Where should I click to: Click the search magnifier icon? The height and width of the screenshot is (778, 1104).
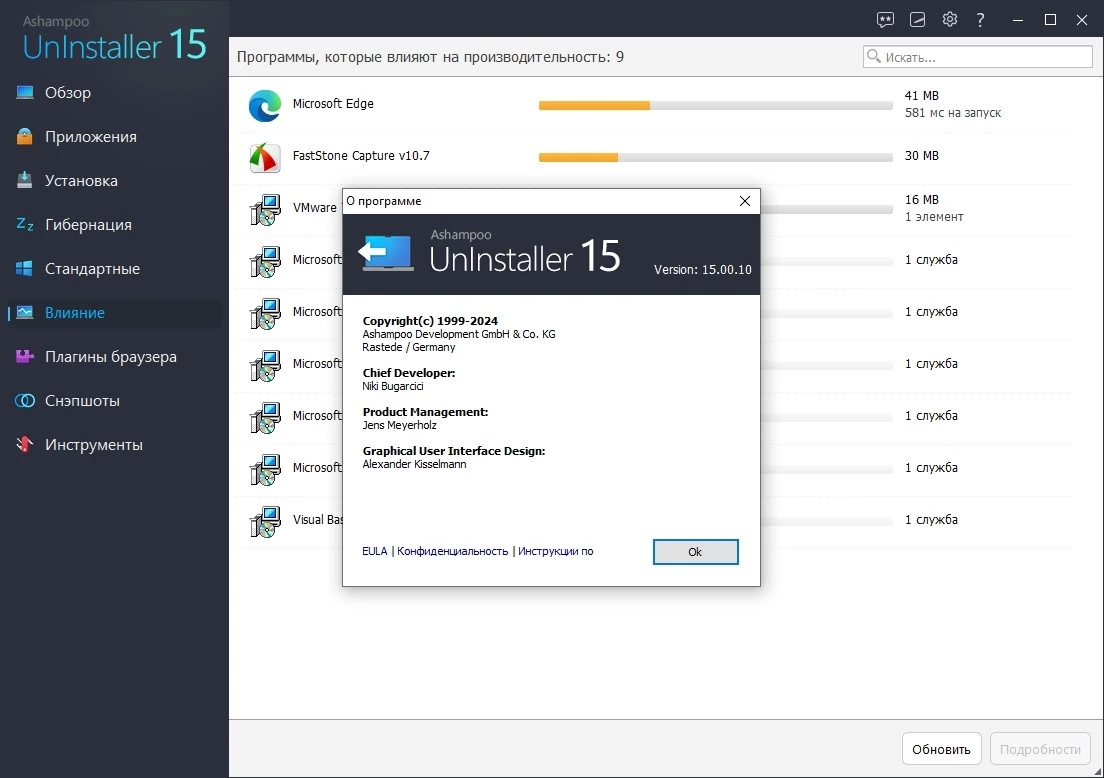pos(874,56)
